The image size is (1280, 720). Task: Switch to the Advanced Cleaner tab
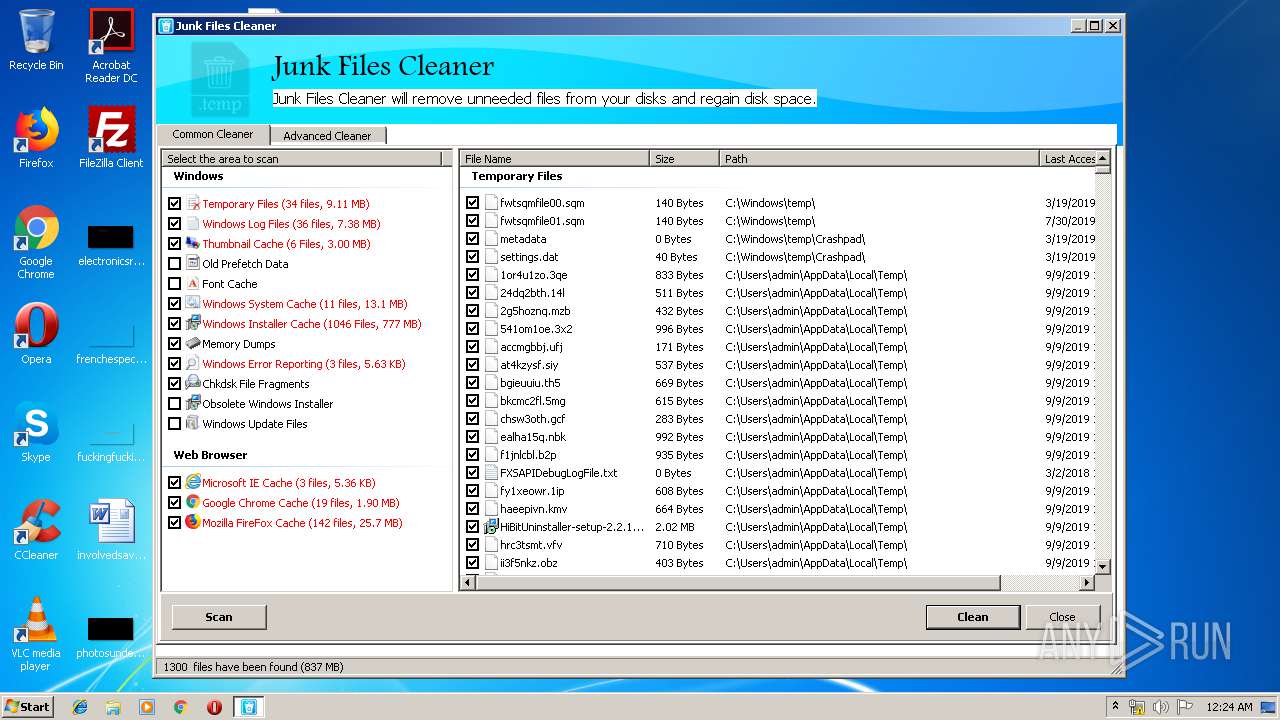pyautogui.click(x=327, y=136)
